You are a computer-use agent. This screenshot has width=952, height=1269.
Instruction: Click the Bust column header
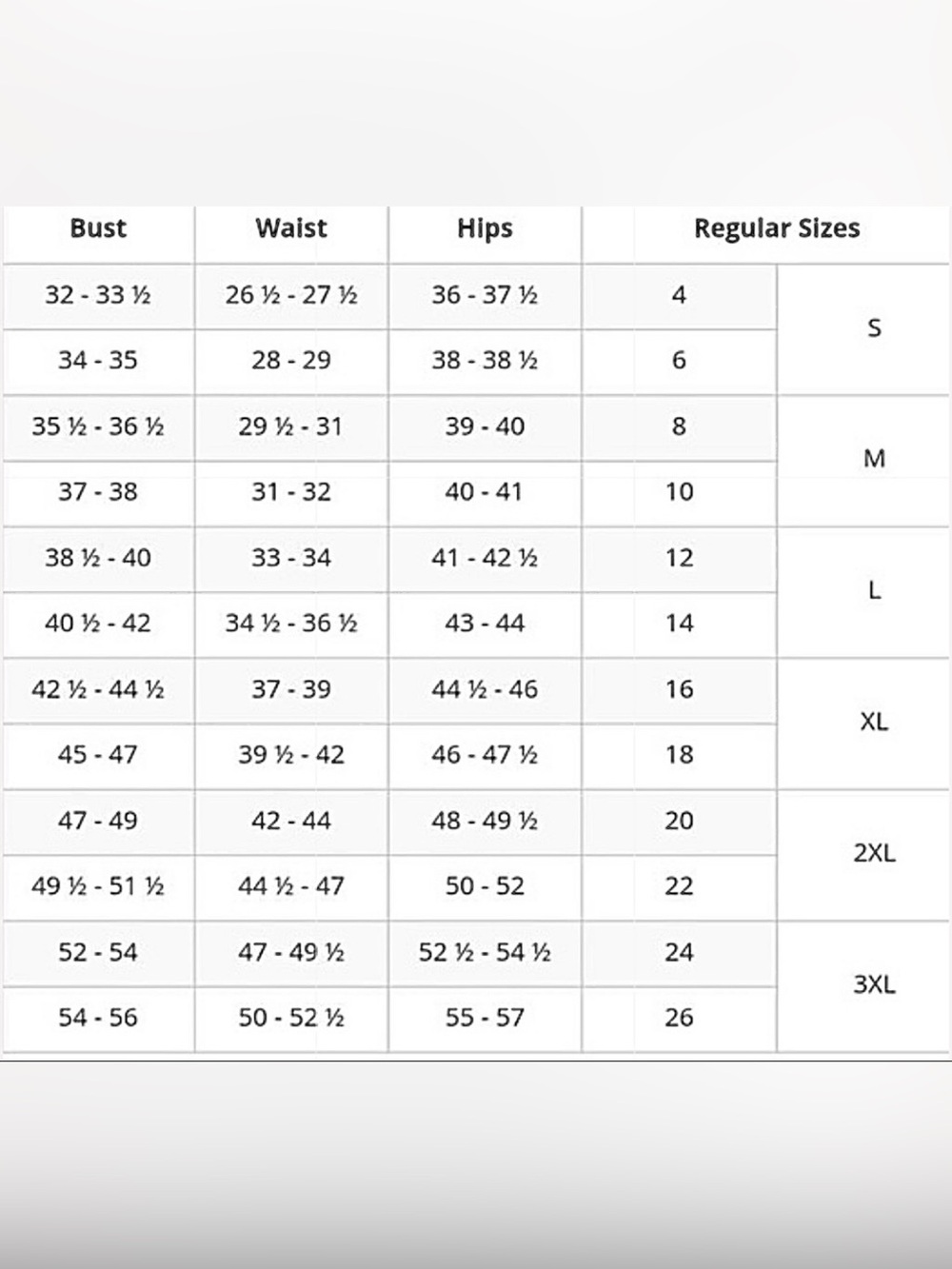tap(98, 228)
